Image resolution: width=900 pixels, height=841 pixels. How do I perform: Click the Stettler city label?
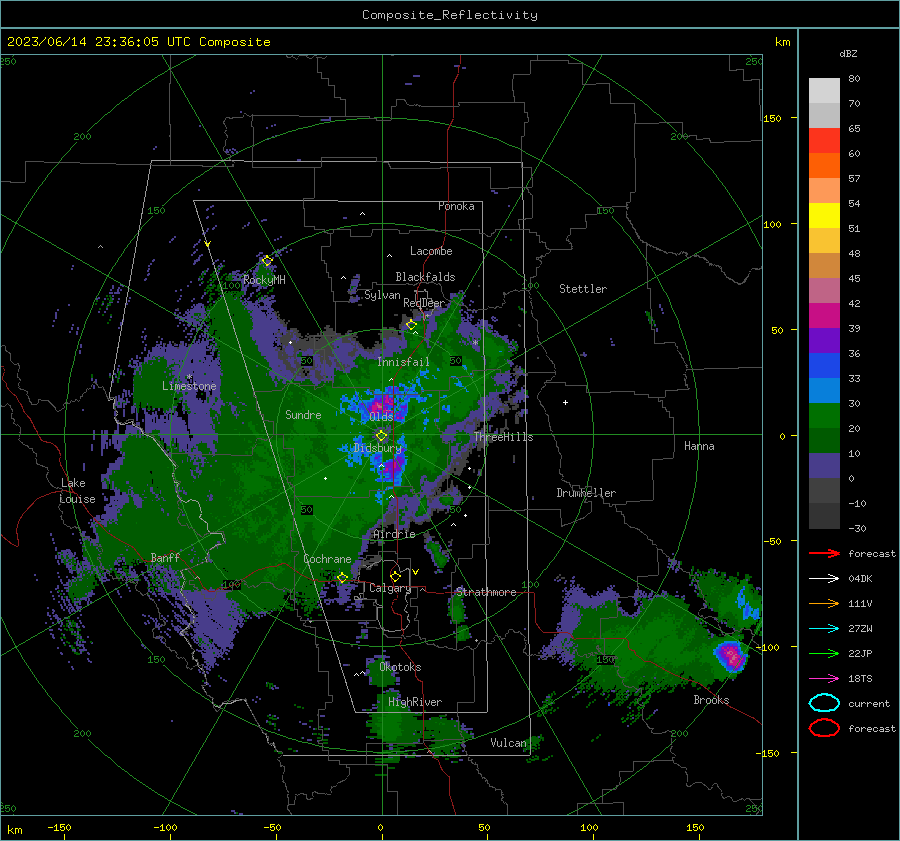coord(583,289)
